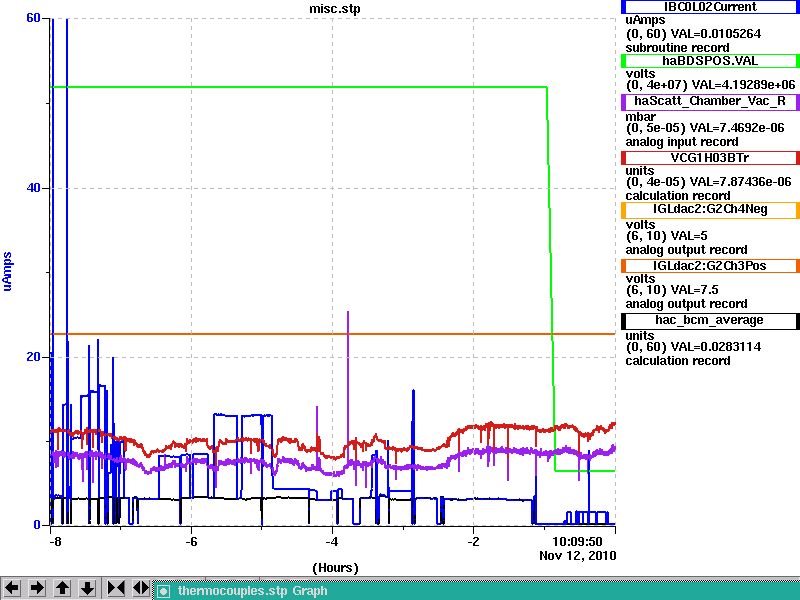Toggle the thermocouples.stp Graph window icon
800x600 pixels.
click(163, 591)
